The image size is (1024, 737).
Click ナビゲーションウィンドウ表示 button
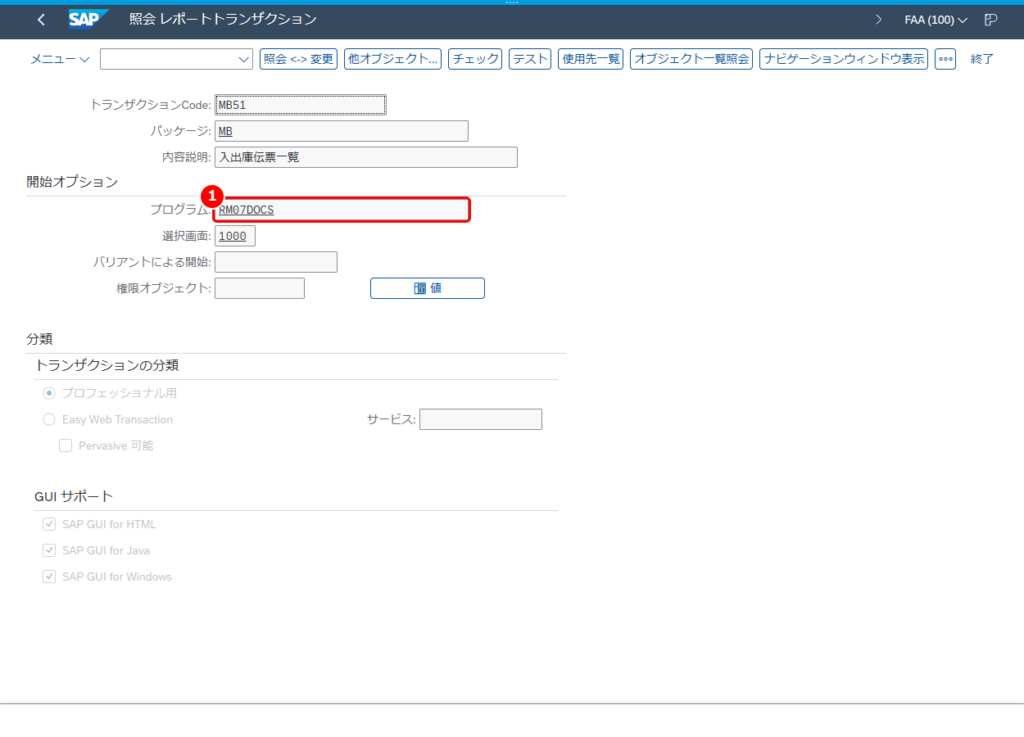click(843, 59)
